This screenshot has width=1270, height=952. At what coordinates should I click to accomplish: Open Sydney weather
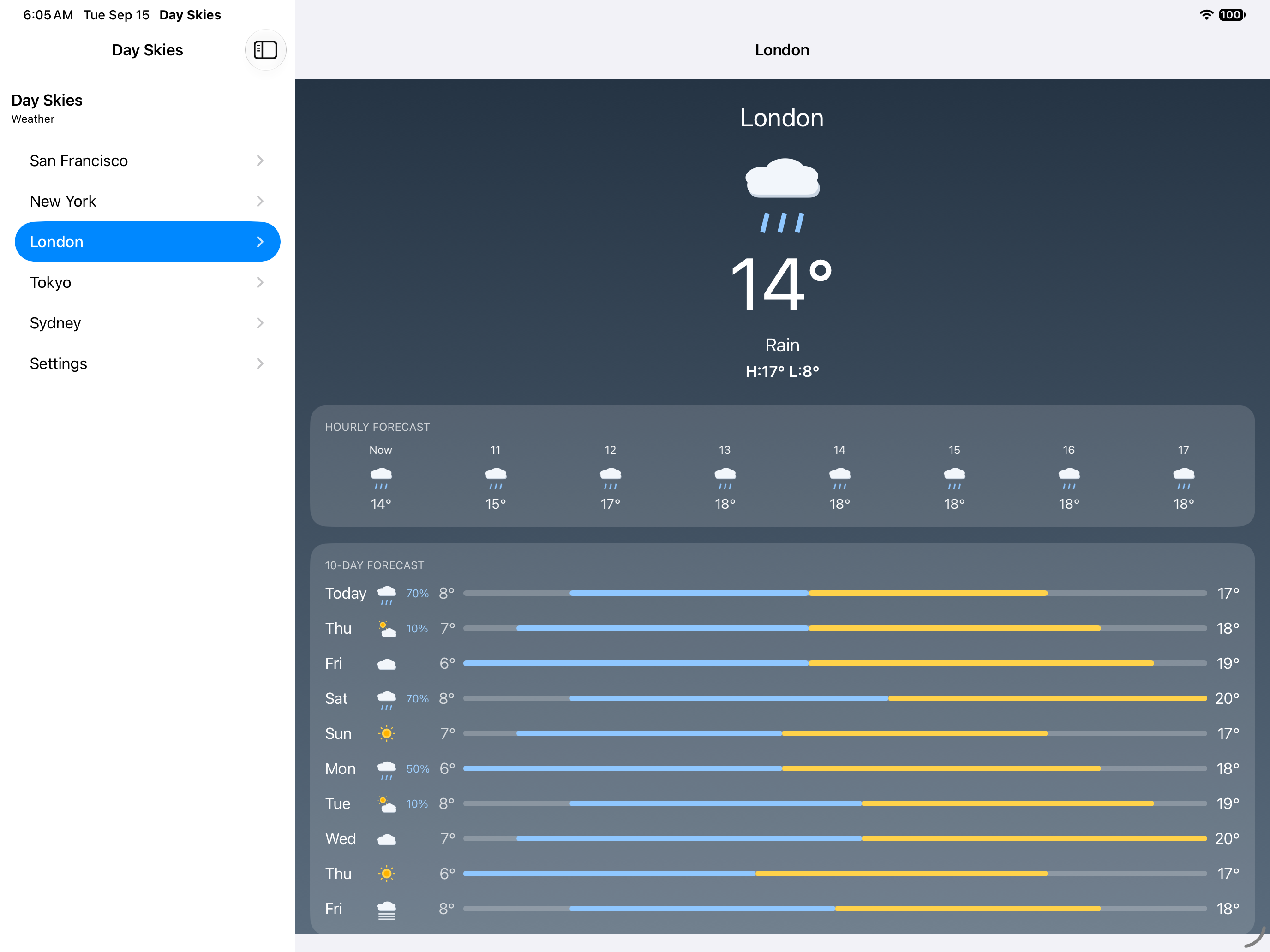[x=148, y=322]
